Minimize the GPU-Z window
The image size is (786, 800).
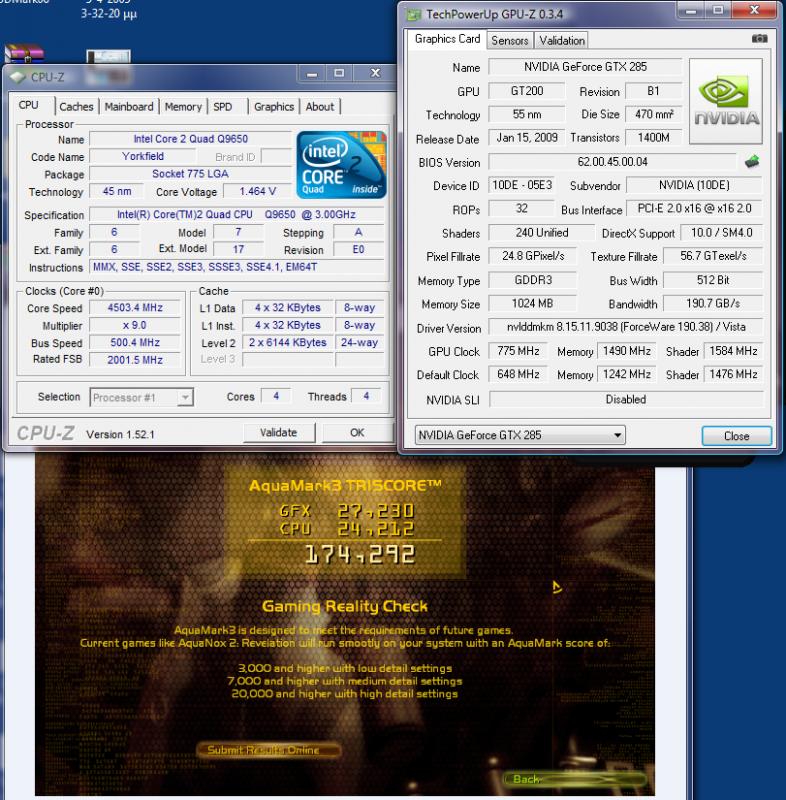pyautogui.click(x=691, y=11)
